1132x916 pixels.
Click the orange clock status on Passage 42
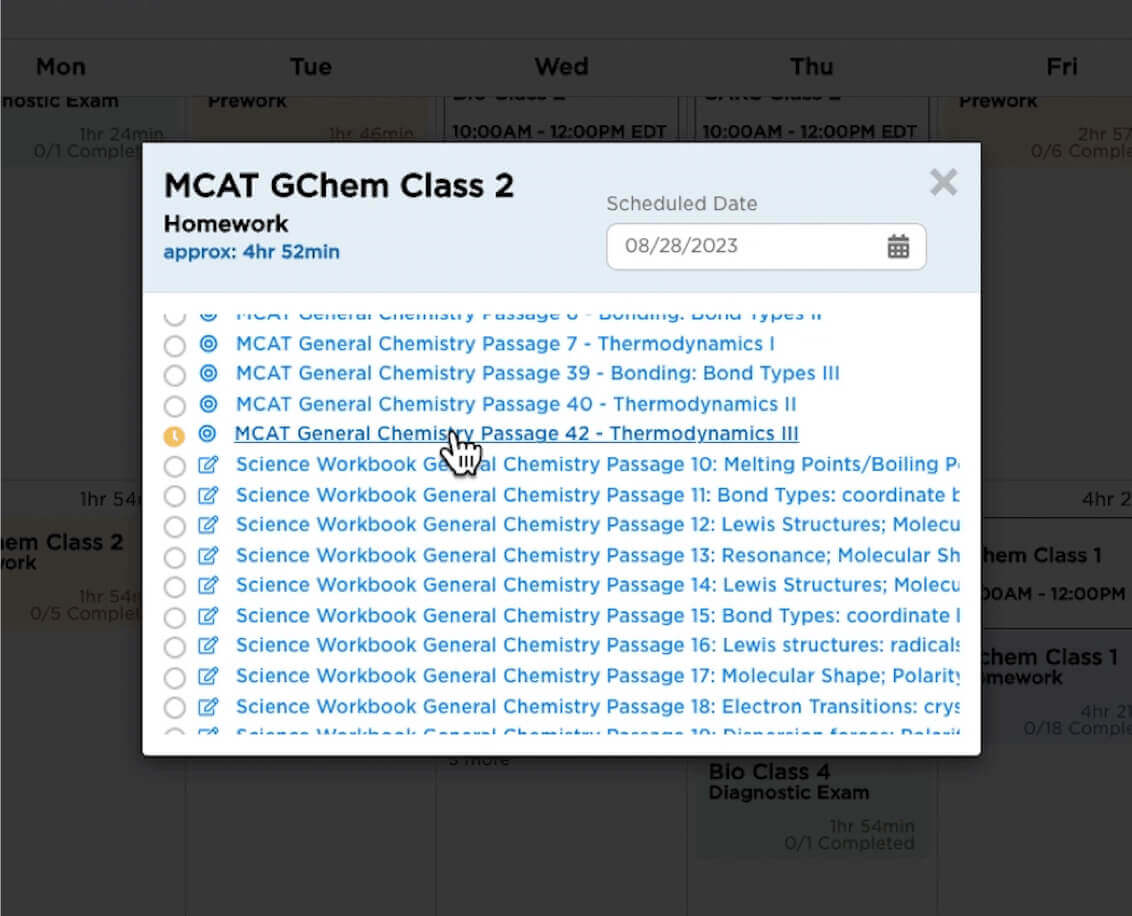[x=174, y=436]
